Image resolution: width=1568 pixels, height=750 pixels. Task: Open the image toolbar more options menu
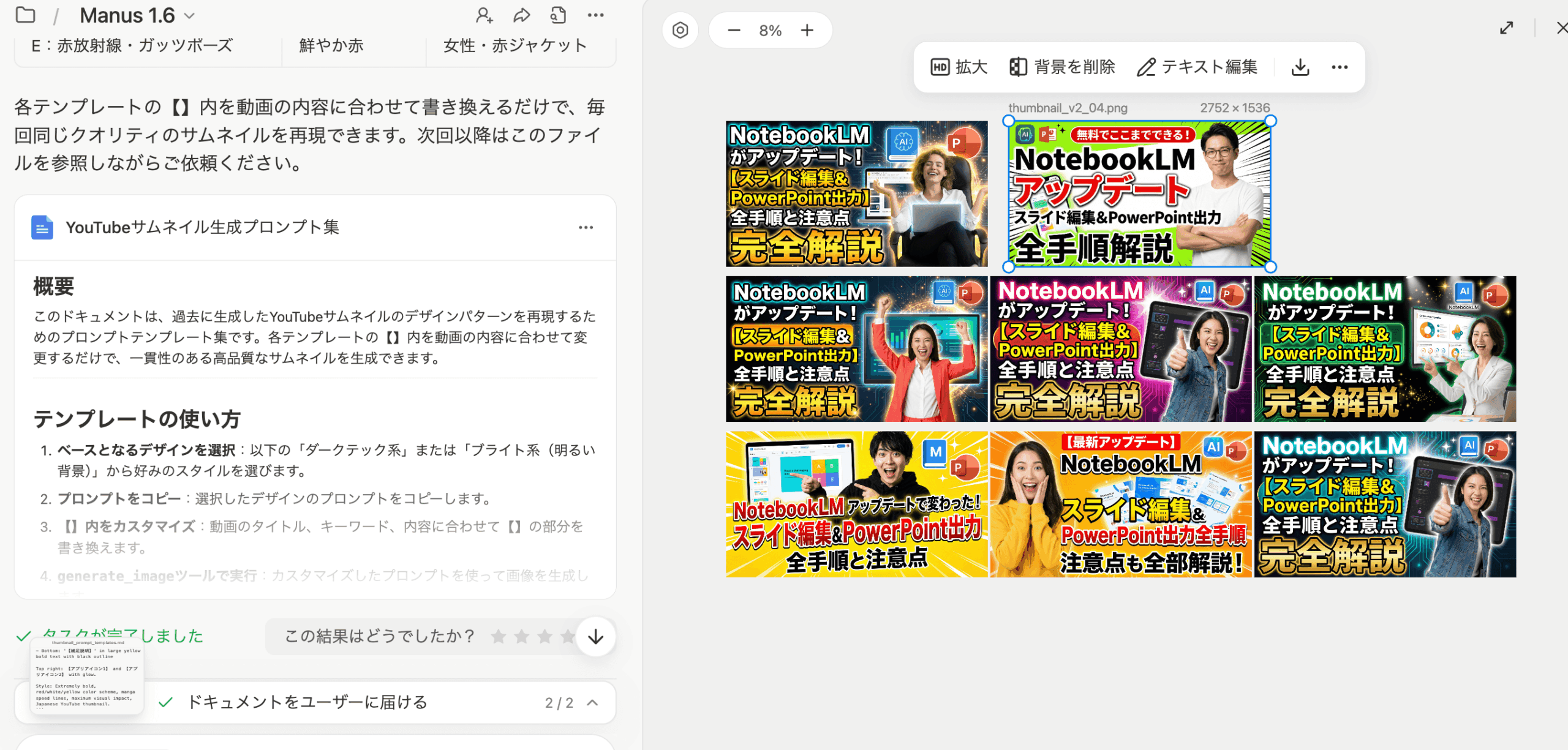pyautogui.click(x=1340, y=67)
